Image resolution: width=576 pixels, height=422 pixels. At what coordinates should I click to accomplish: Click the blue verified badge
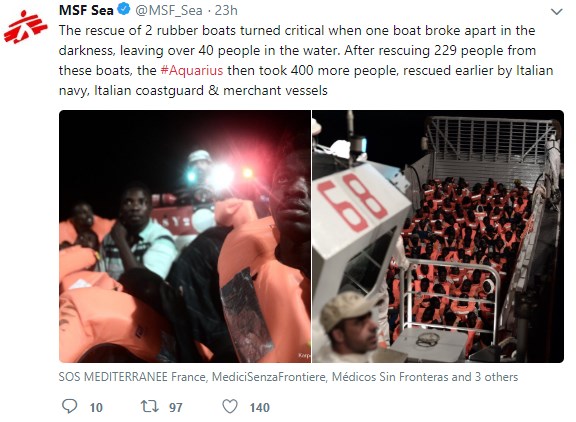click(124, 10)
